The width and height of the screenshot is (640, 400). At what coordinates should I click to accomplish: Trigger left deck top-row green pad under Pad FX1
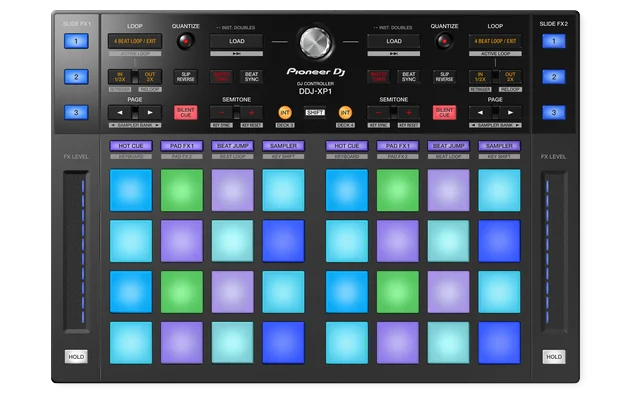[x=182, y=190]
